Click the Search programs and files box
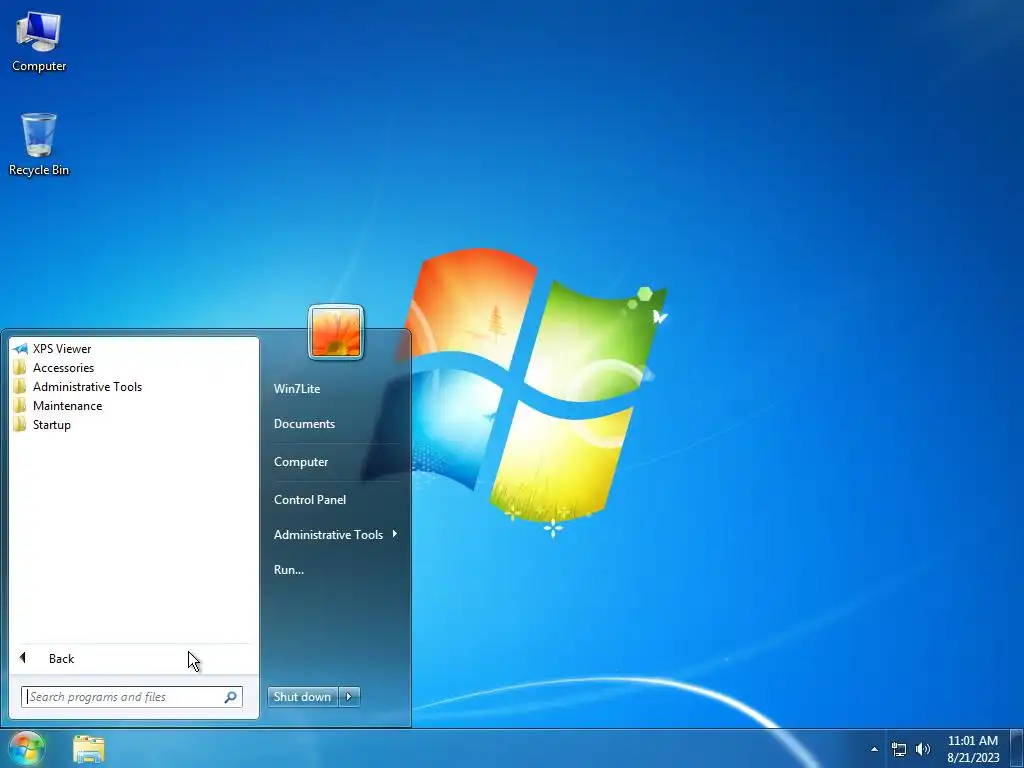 (131, 697)
